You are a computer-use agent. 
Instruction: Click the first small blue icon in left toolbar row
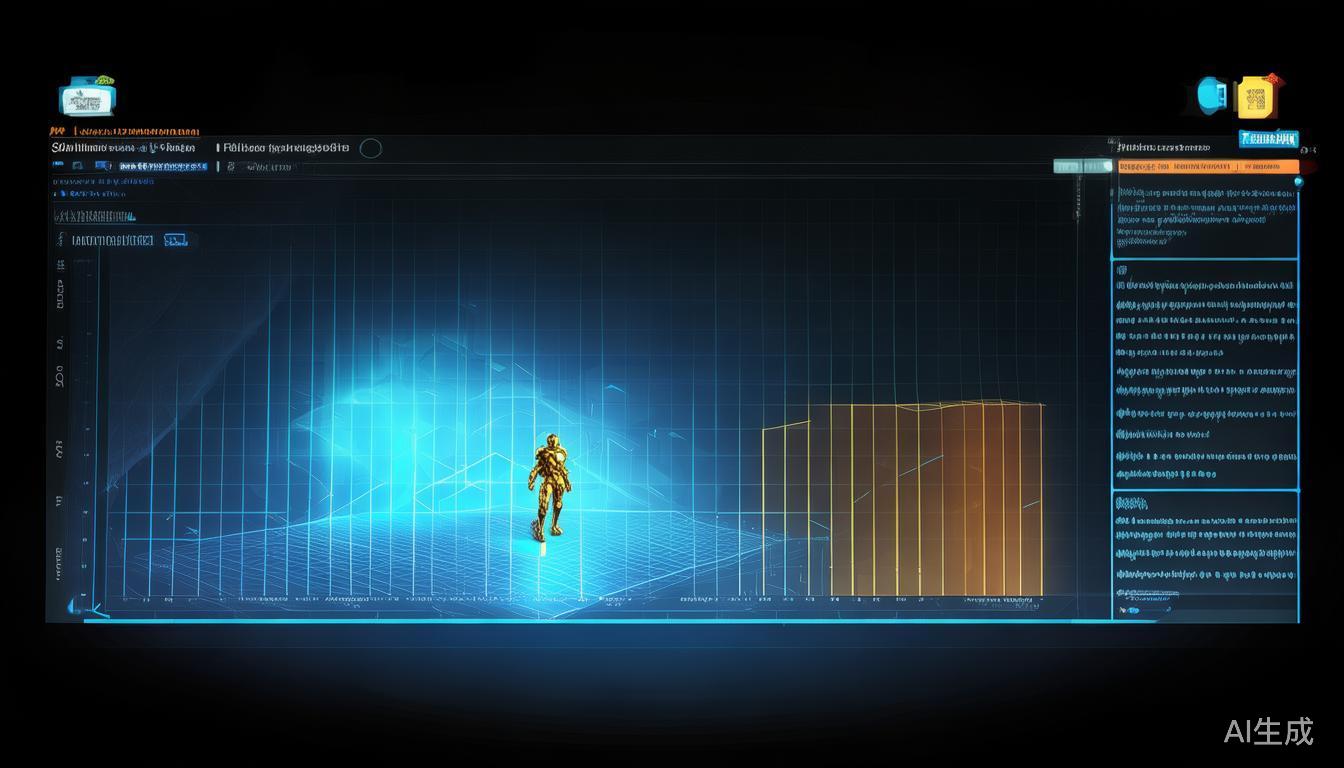coord(58,166)
